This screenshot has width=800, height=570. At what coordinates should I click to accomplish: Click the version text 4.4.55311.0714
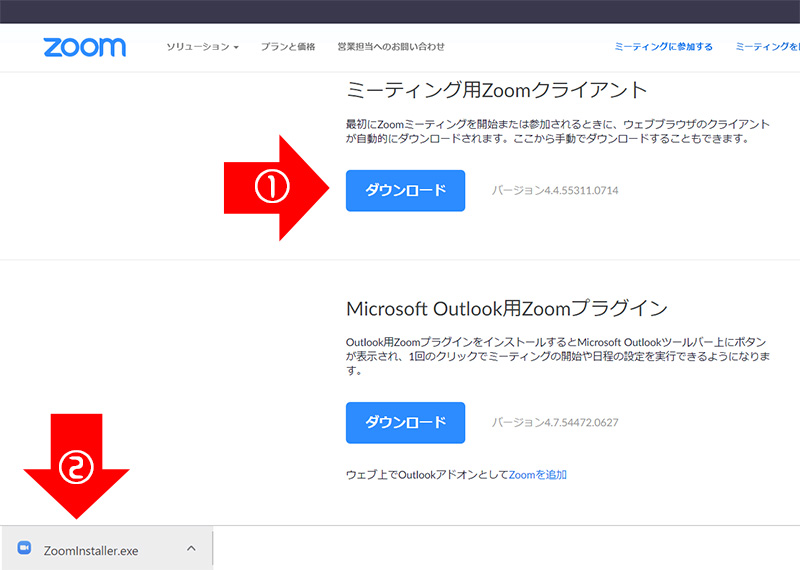555,190
